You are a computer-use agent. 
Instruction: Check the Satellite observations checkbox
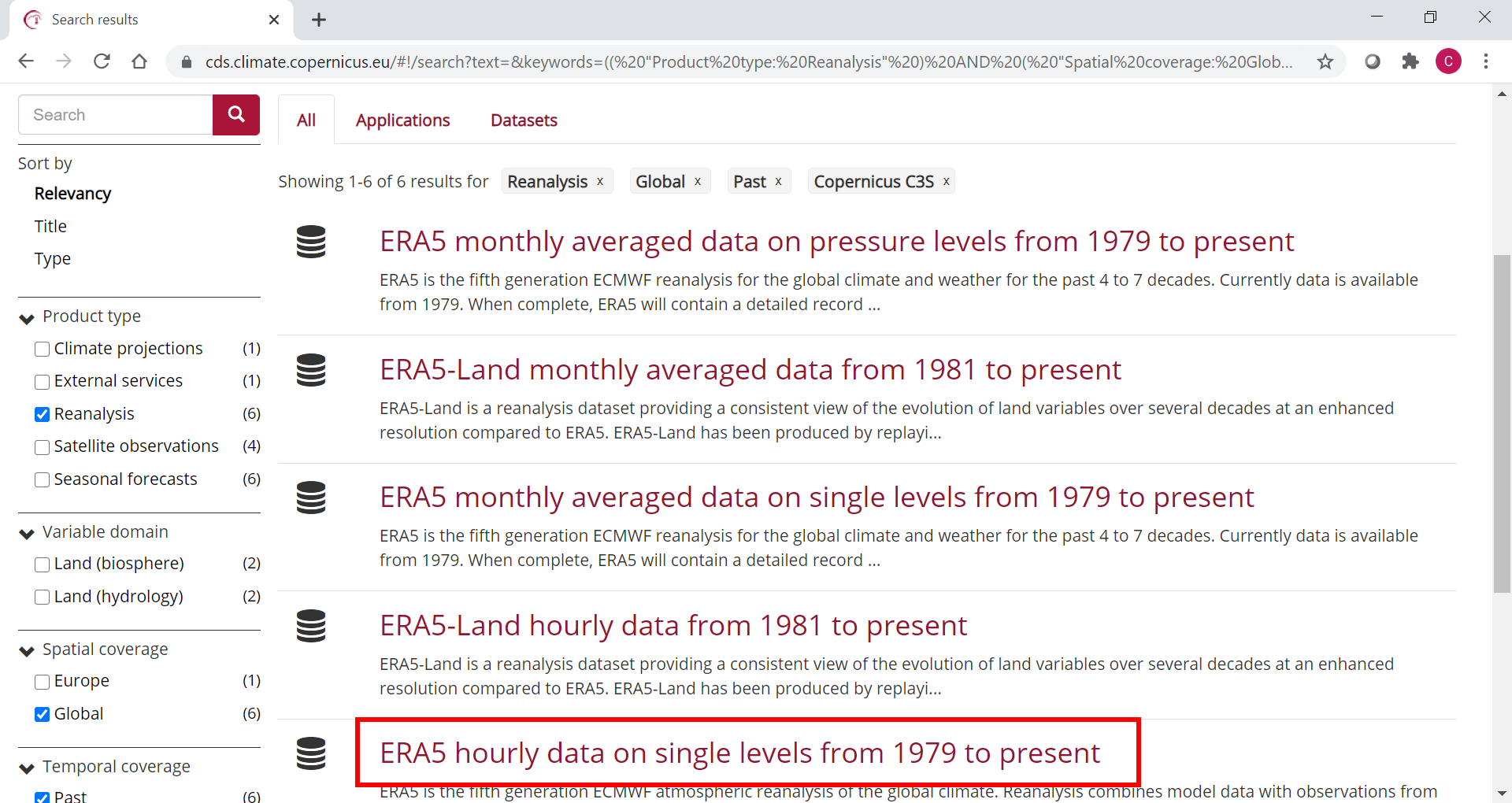tap(43, 447)
